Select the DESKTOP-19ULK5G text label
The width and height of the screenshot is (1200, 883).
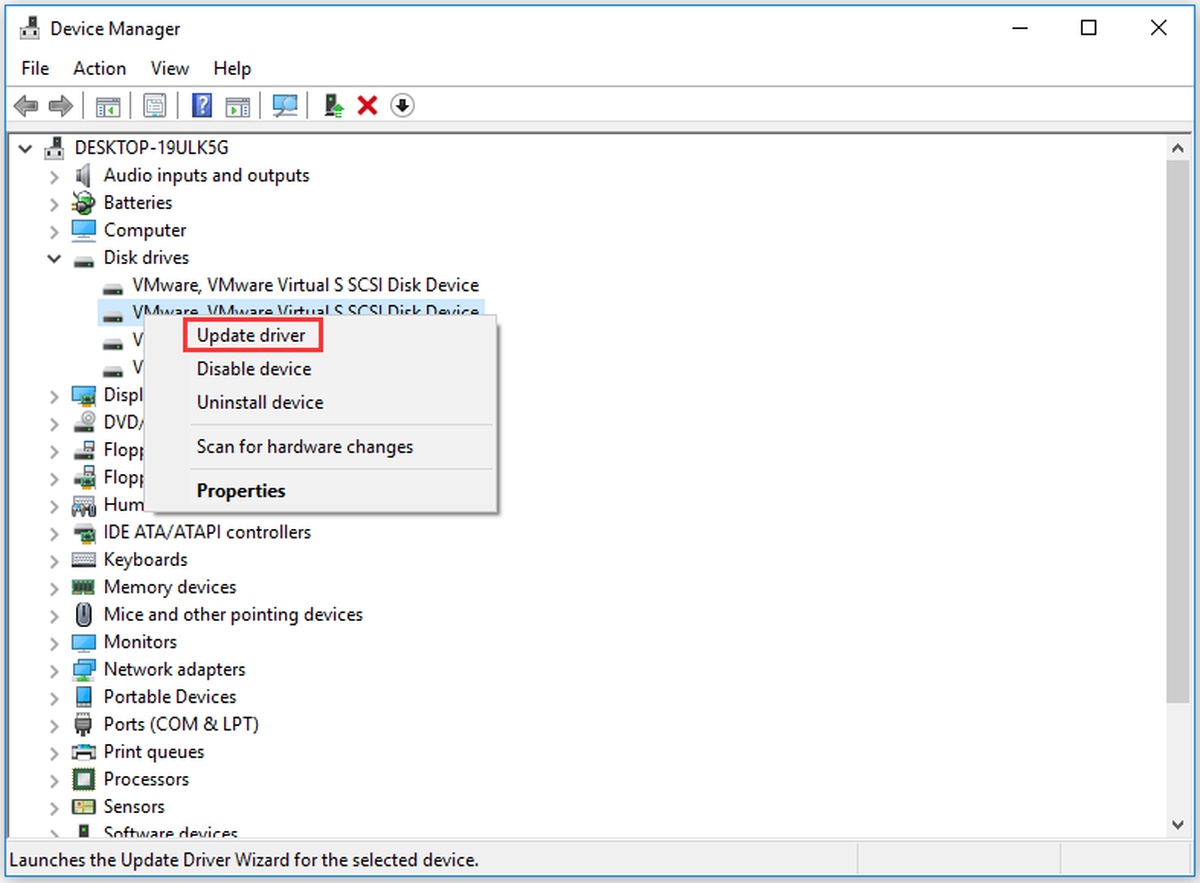[x=152, y=148]
